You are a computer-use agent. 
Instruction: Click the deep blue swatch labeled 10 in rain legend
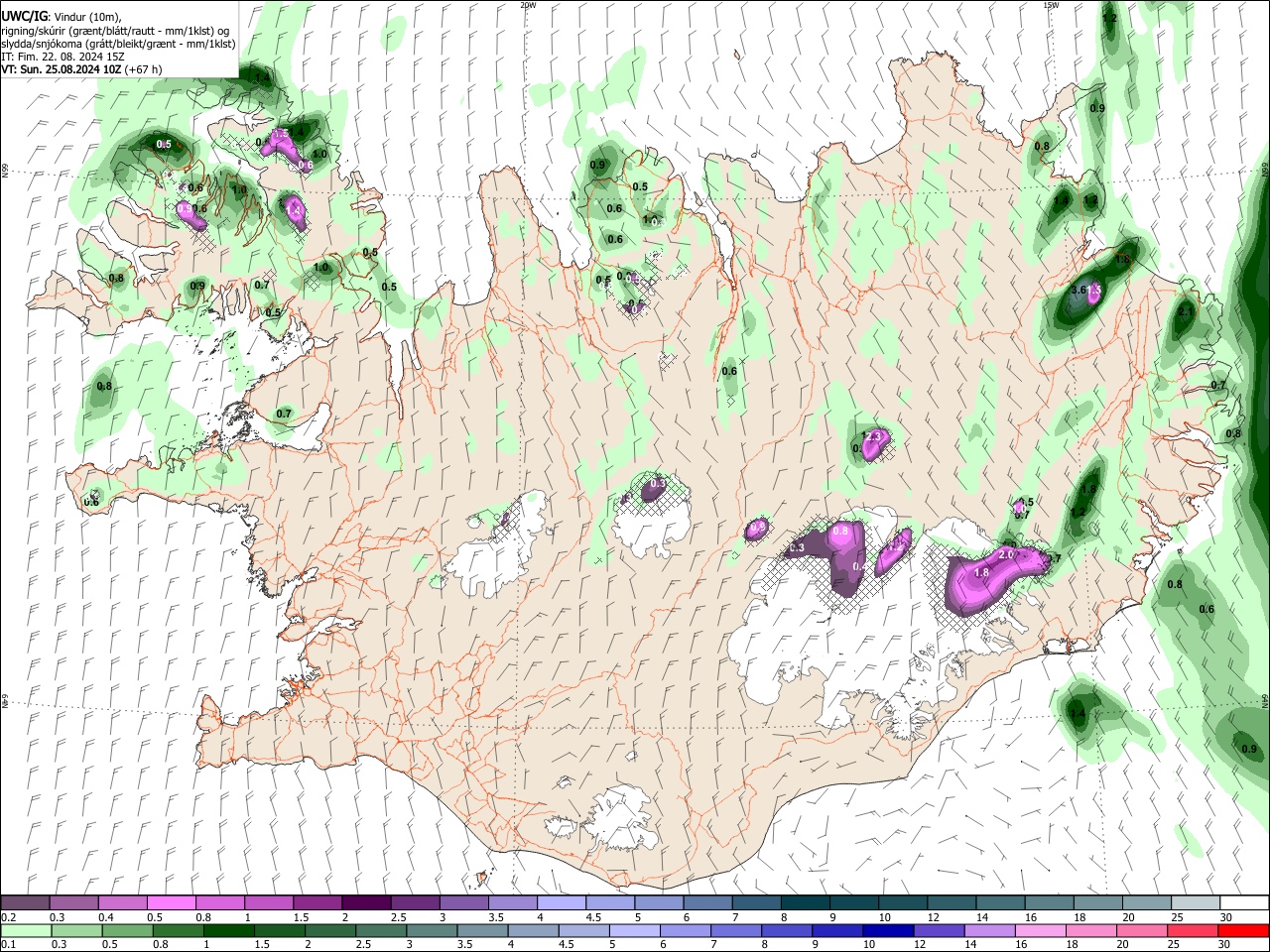coord(887,930)
